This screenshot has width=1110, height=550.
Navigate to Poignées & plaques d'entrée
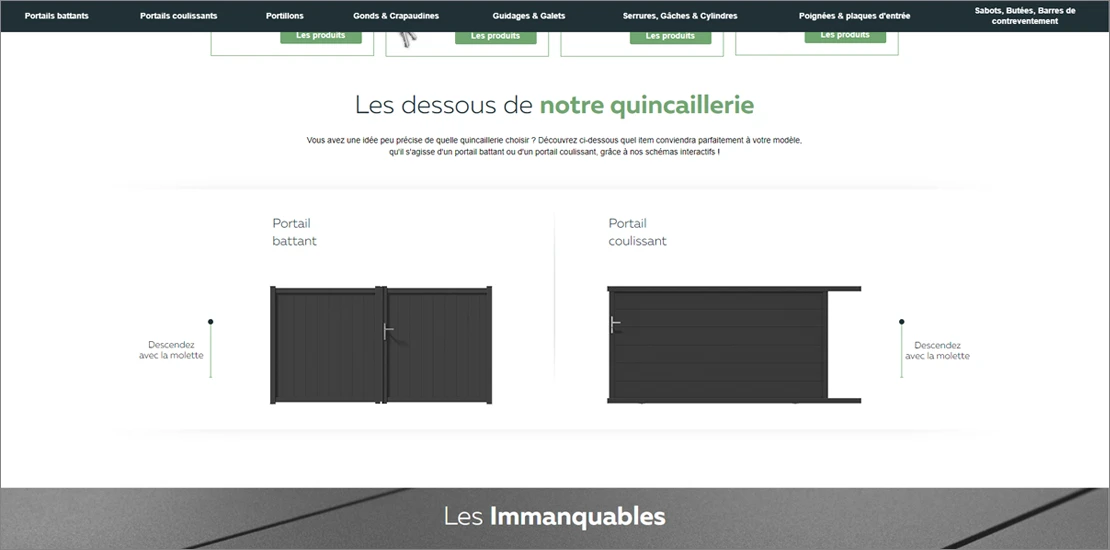pos(854,16)
